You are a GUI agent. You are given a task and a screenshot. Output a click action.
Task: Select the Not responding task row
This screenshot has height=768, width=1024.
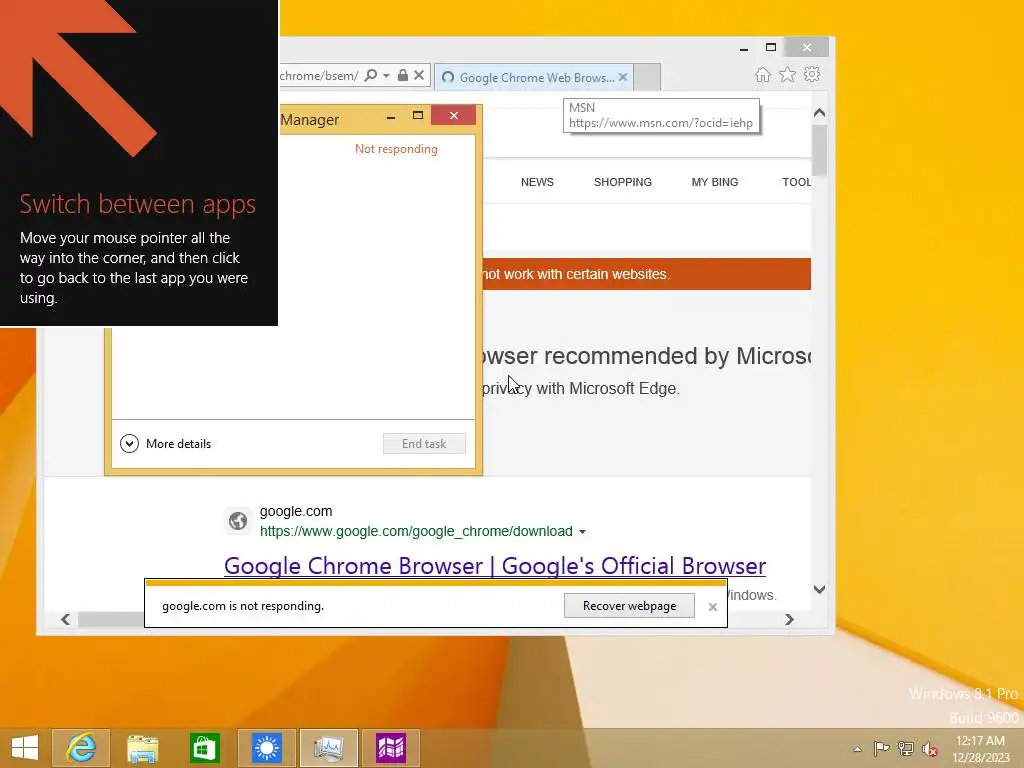pos(377,149)
